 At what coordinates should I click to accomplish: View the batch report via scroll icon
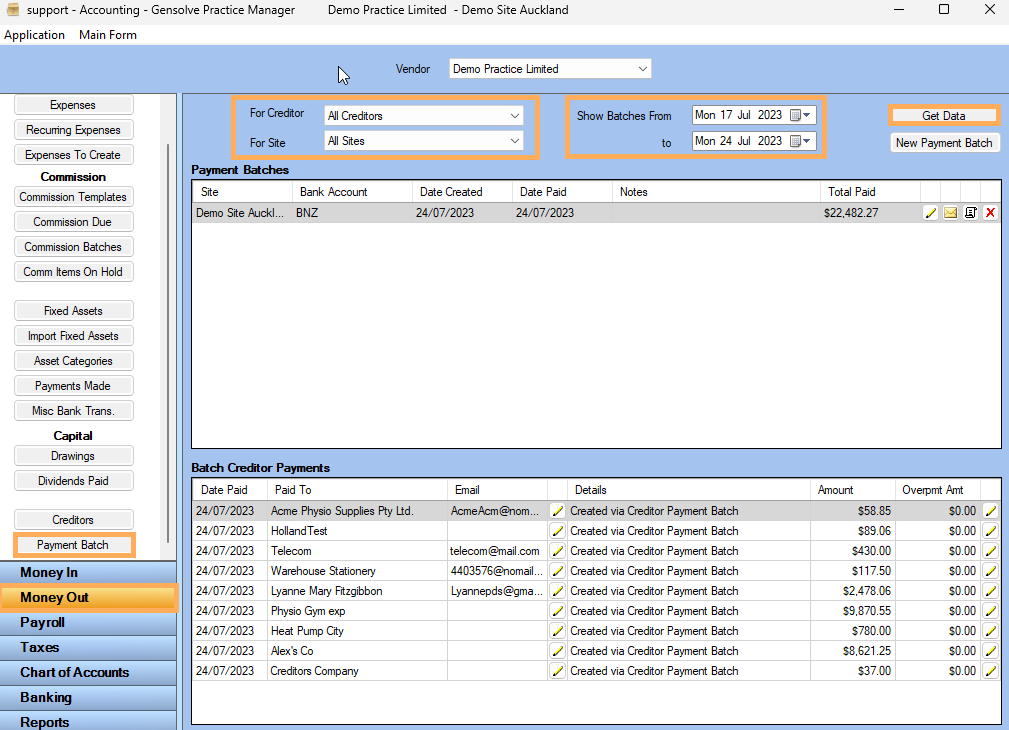[x=971, y=212]
